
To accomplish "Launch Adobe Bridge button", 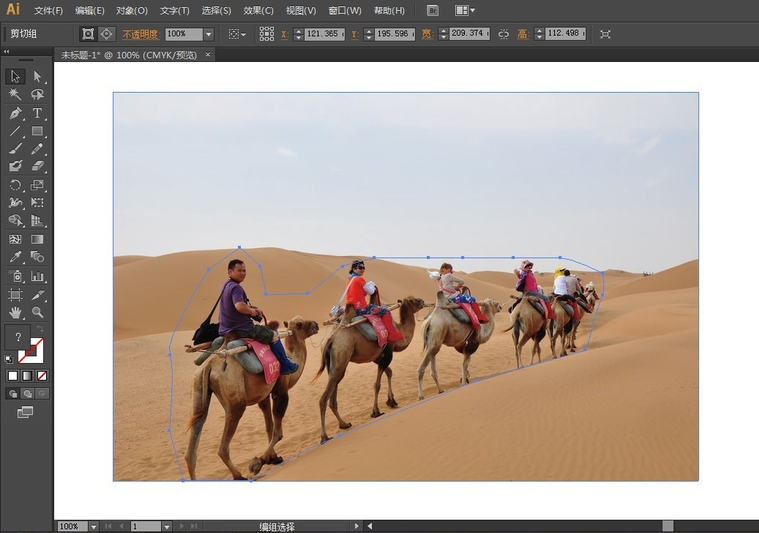I will 433,10.
